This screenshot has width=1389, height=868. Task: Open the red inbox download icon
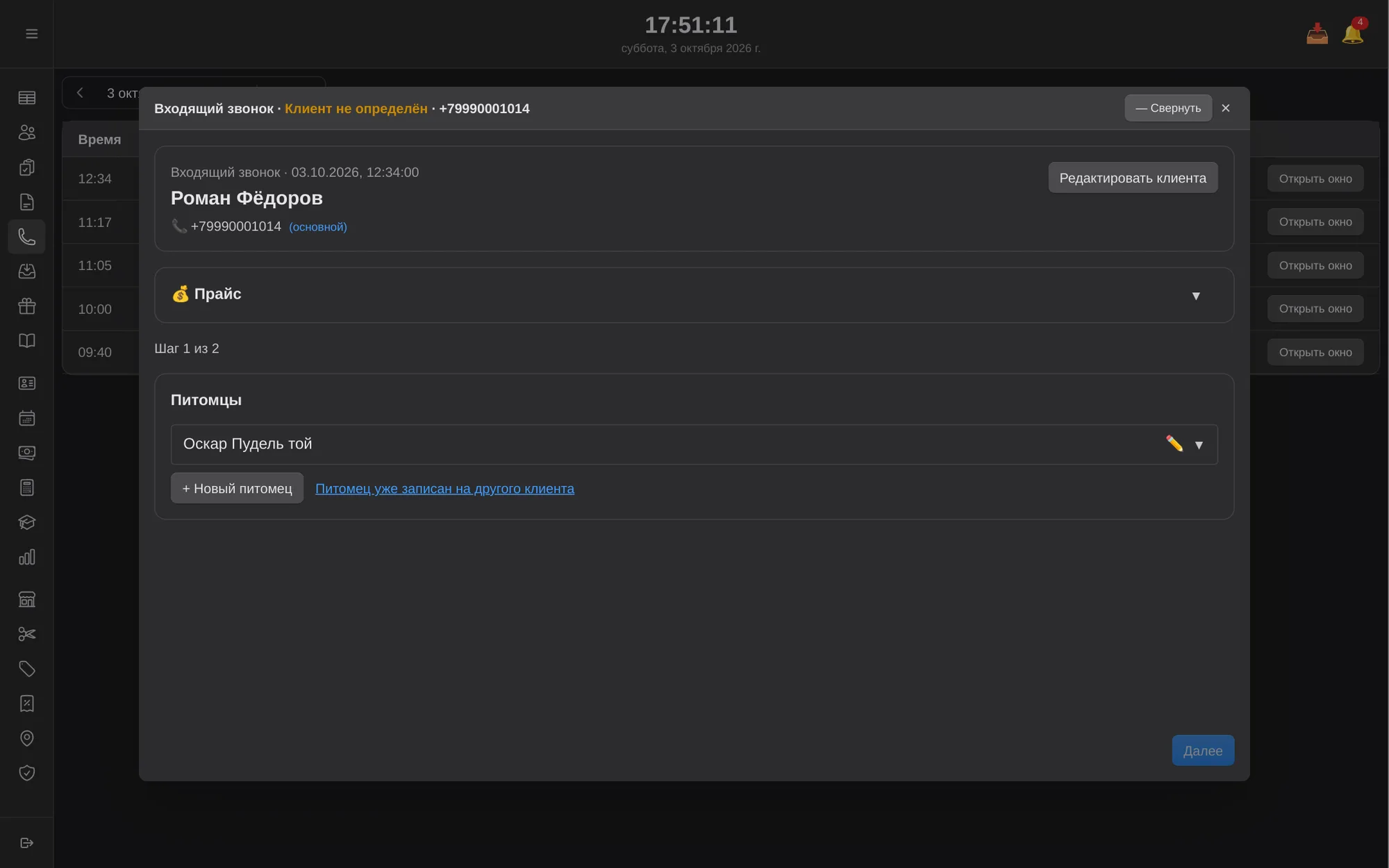tap(1317, 33)
